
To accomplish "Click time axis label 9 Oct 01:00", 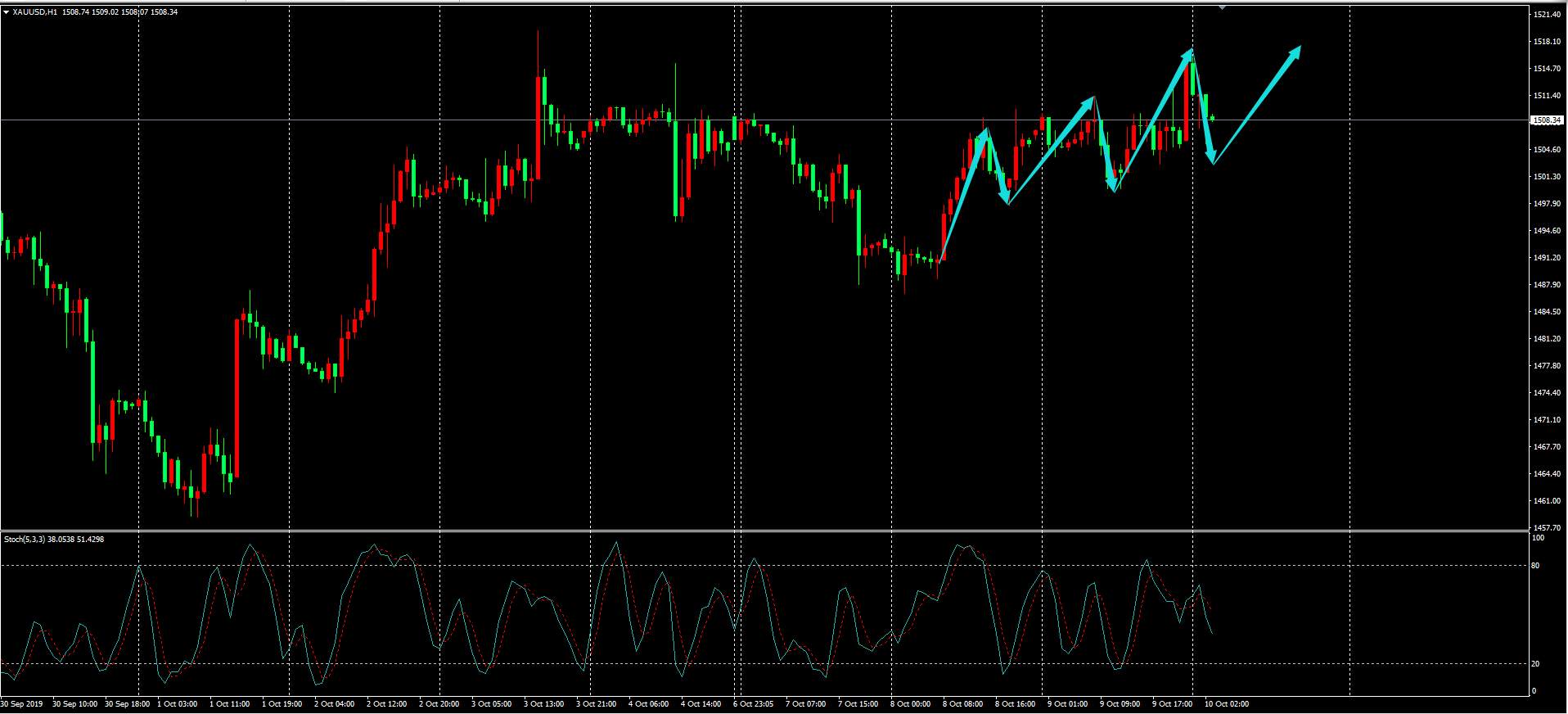I will [x=1068, y=704].
